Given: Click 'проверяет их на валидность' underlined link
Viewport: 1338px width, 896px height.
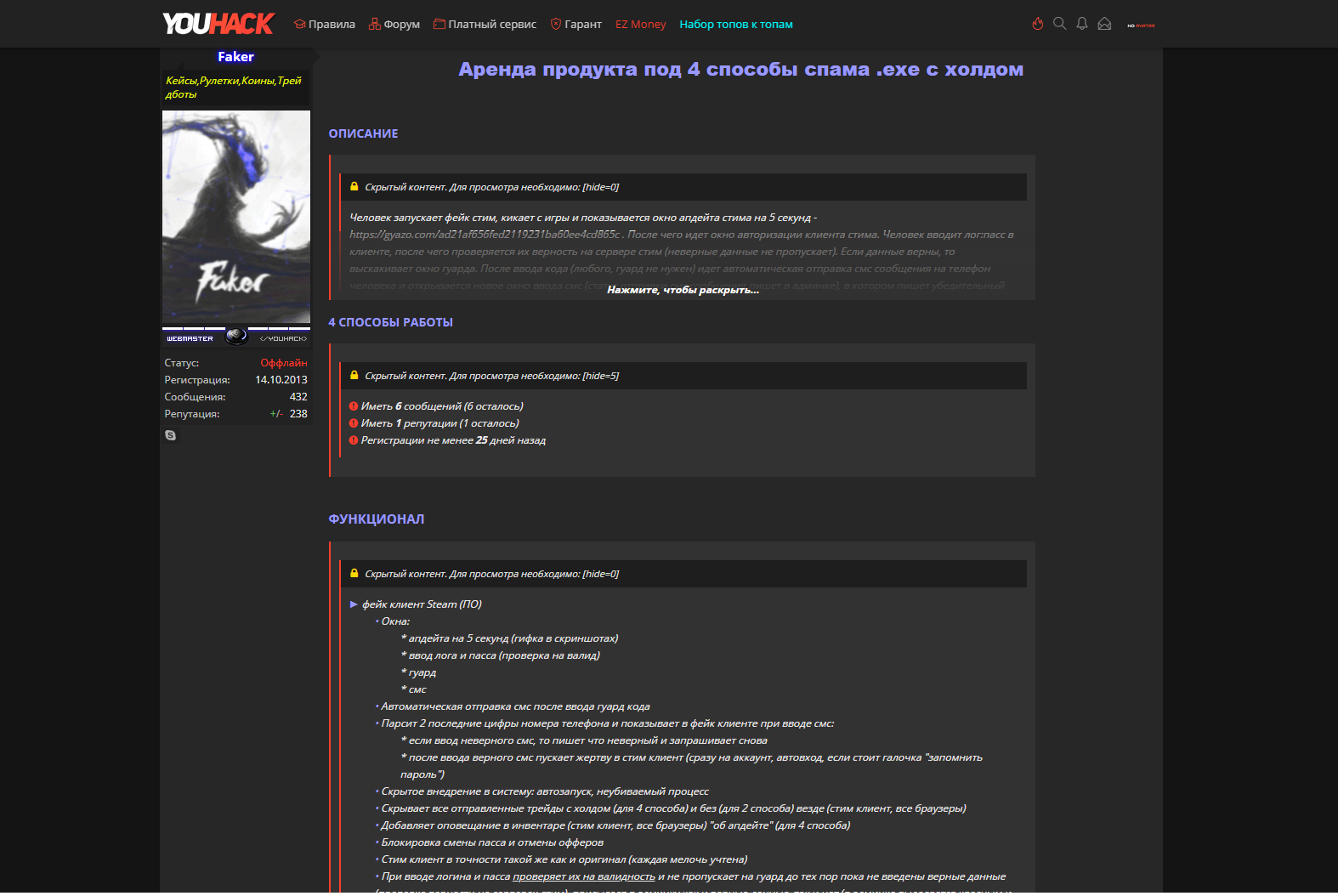Looking at the screenshot, I should [x=584, y=876].
